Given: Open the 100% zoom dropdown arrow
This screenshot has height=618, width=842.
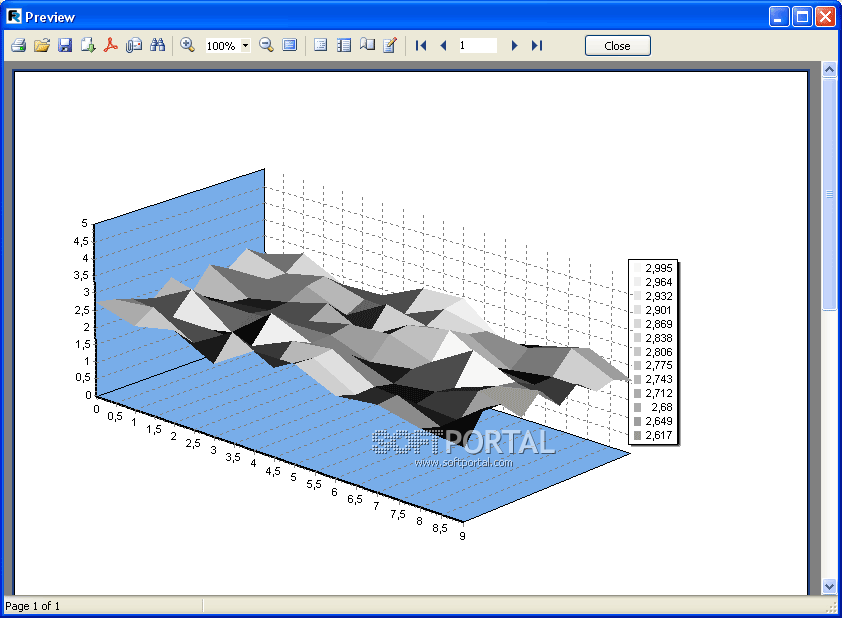Looking at the screenshot, I should pos(245,46).
